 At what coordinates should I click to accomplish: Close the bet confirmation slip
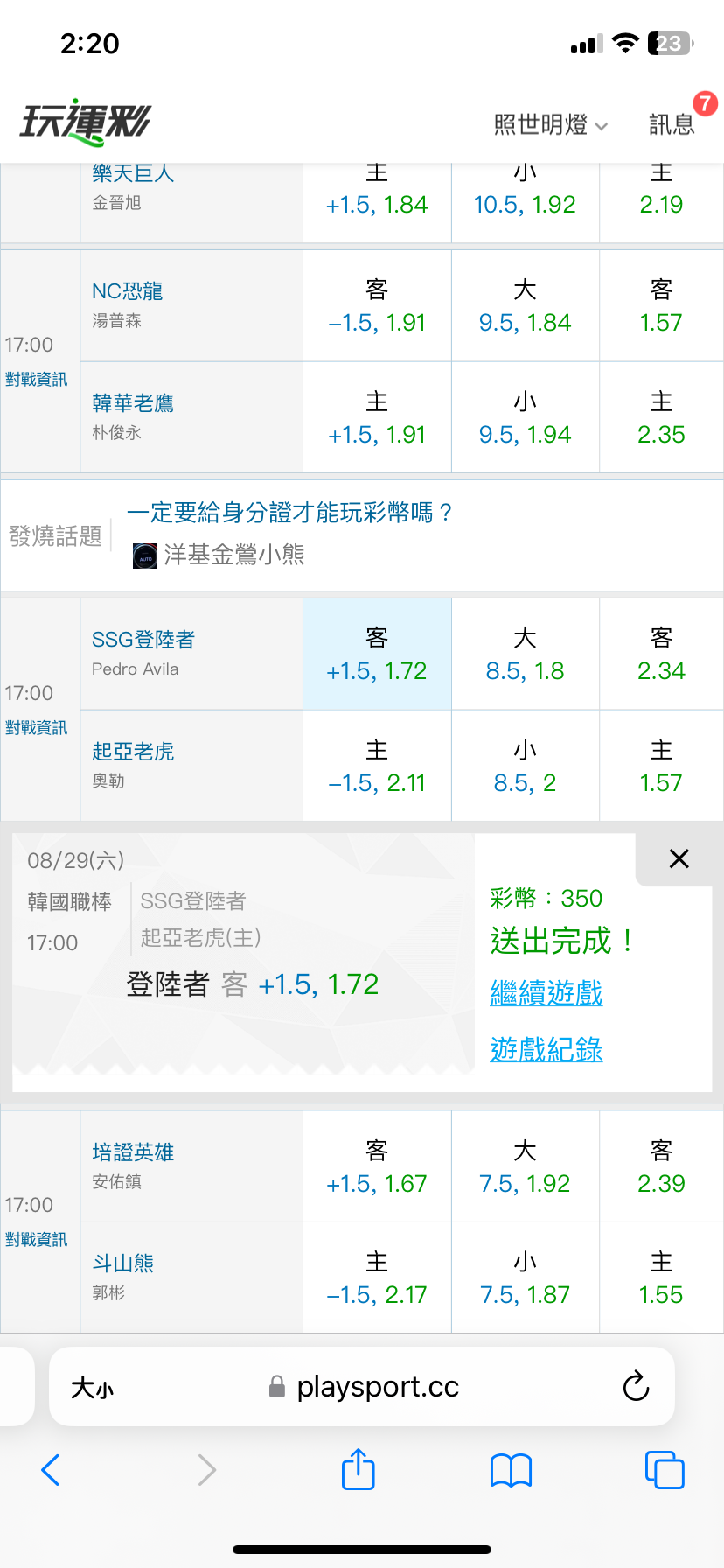pyautogui.click(x=679, y=858)
